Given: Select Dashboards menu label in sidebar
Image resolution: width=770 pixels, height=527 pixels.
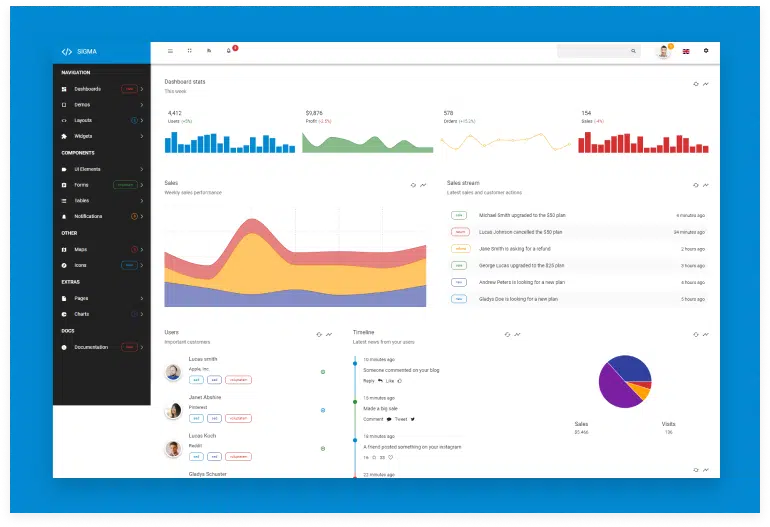Looking at the screenshot, I should [x=87, y=89].
